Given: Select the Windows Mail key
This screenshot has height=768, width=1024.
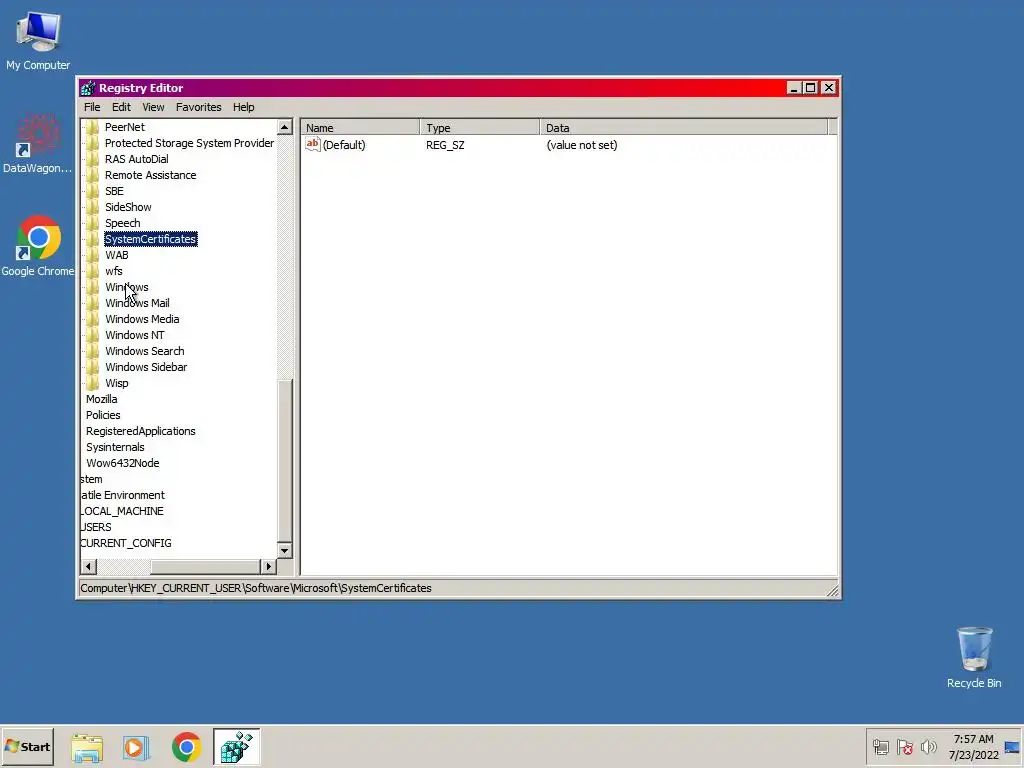Looking at the screenshot, I should pos(137,303).
